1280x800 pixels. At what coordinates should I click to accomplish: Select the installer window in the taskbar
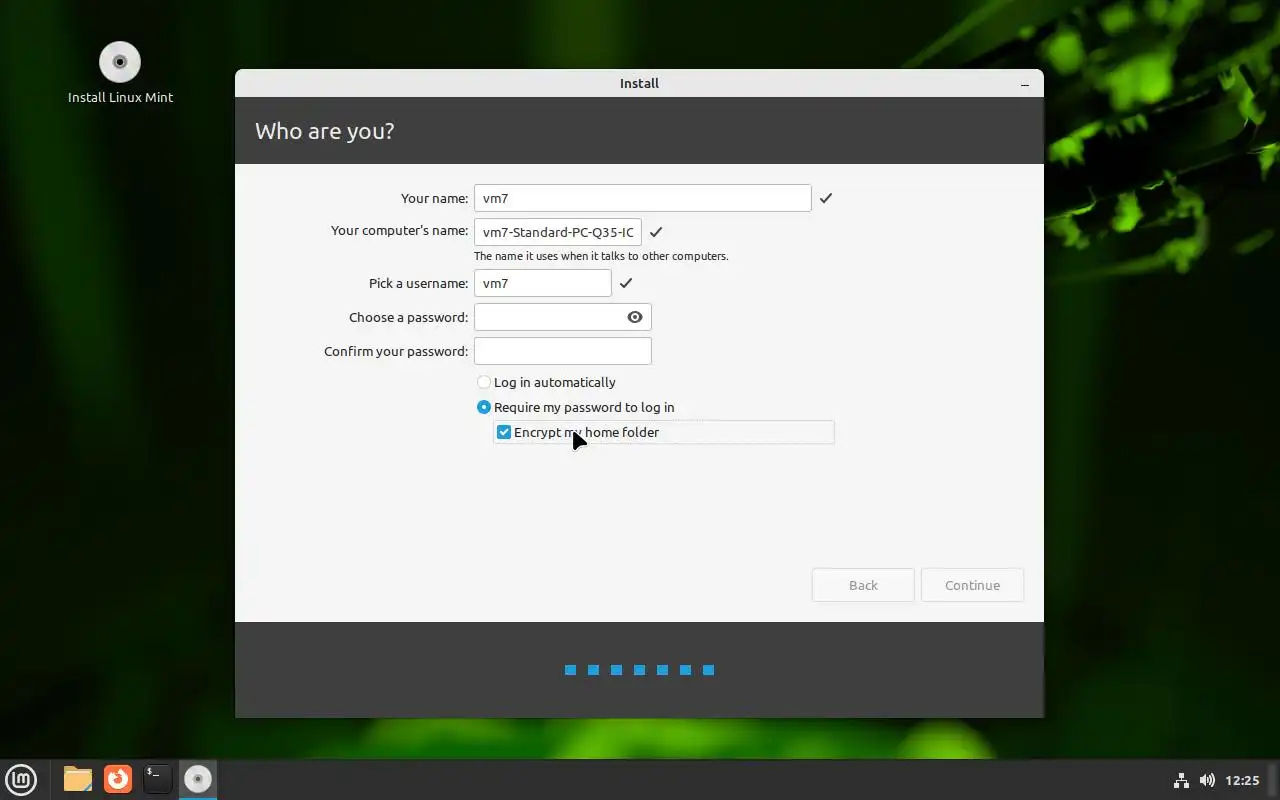(x=198, y=779)
